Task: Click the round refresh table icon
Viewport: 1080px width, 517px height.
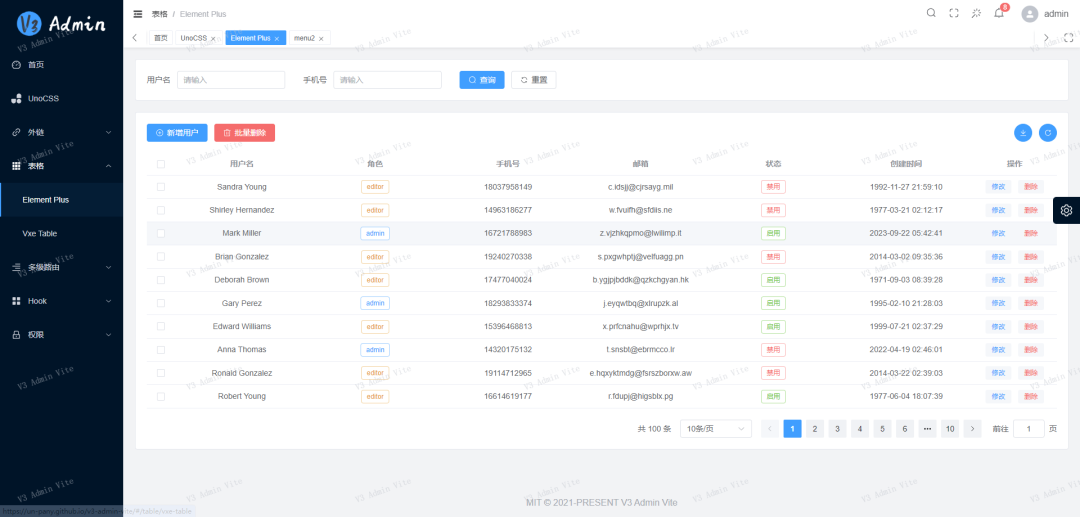Action: pyautogui.click(x=1047, y=132)
